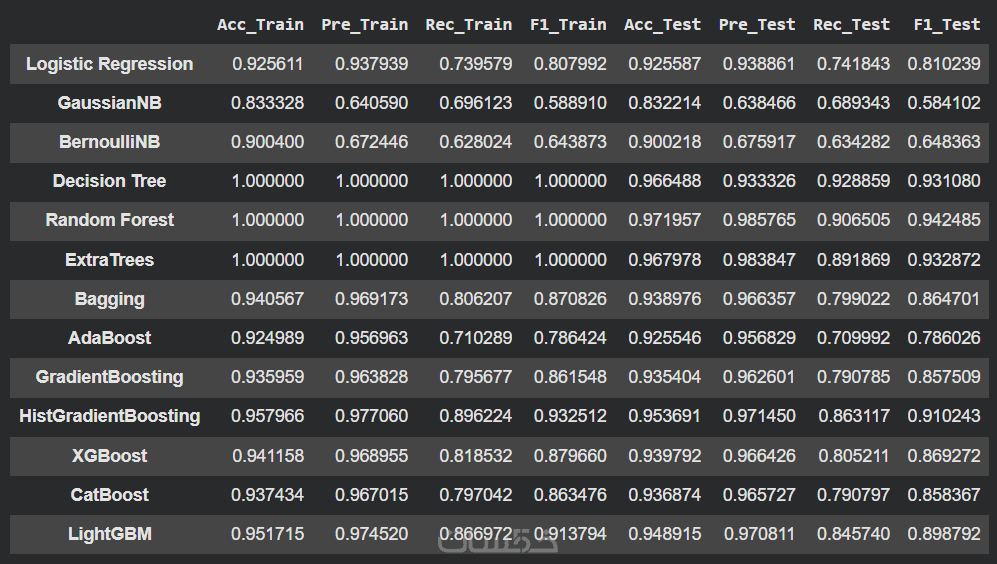Screen dimensions: 997x564
Task: Click GaussianNB Acc_Train value 0.833328
Action: pos(267,103)
